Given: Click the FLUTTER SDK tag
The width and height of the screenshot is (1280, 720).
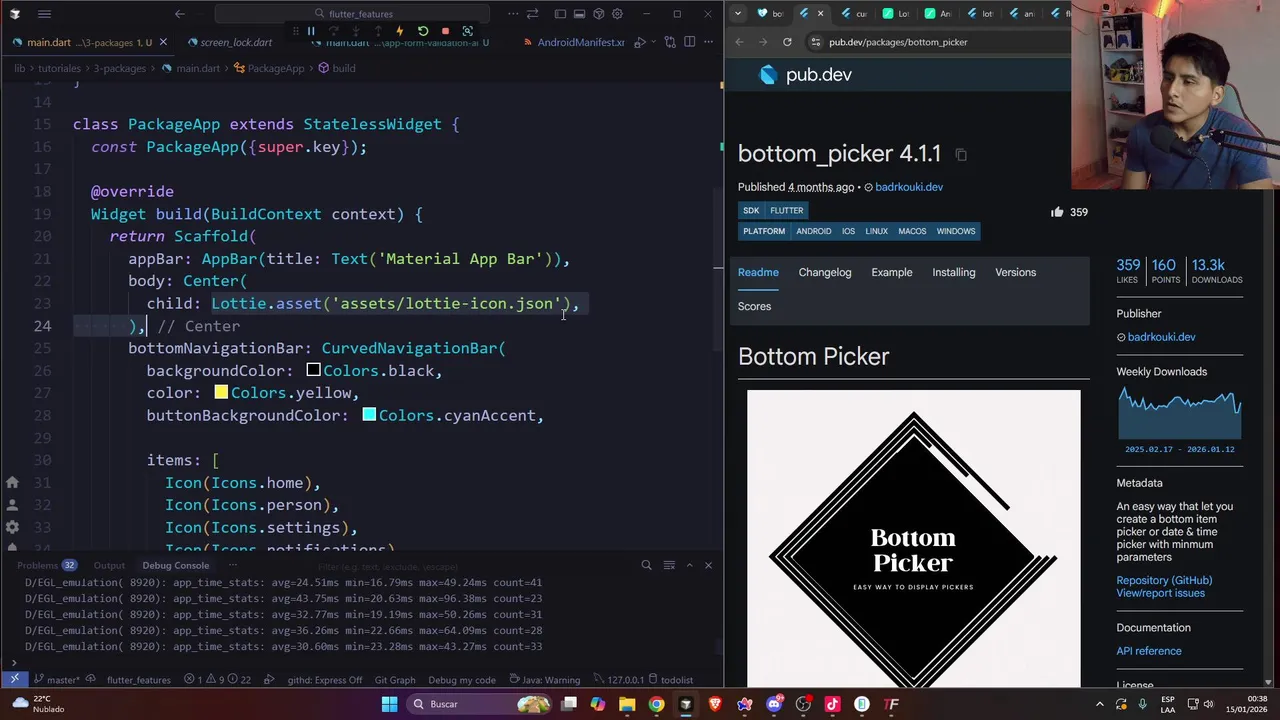Looking at the screenshot, I should point(786,210).
